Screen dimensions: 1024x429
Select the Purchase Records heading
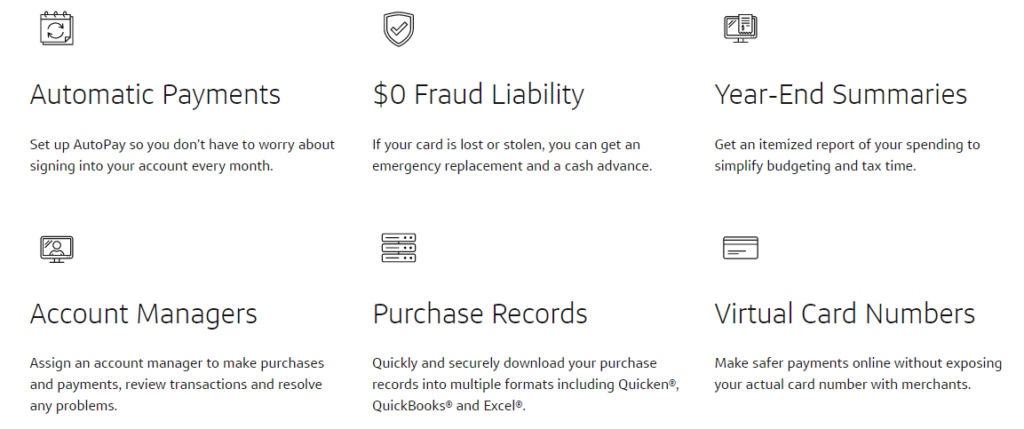pyautogui.click(x=480, y=314)
